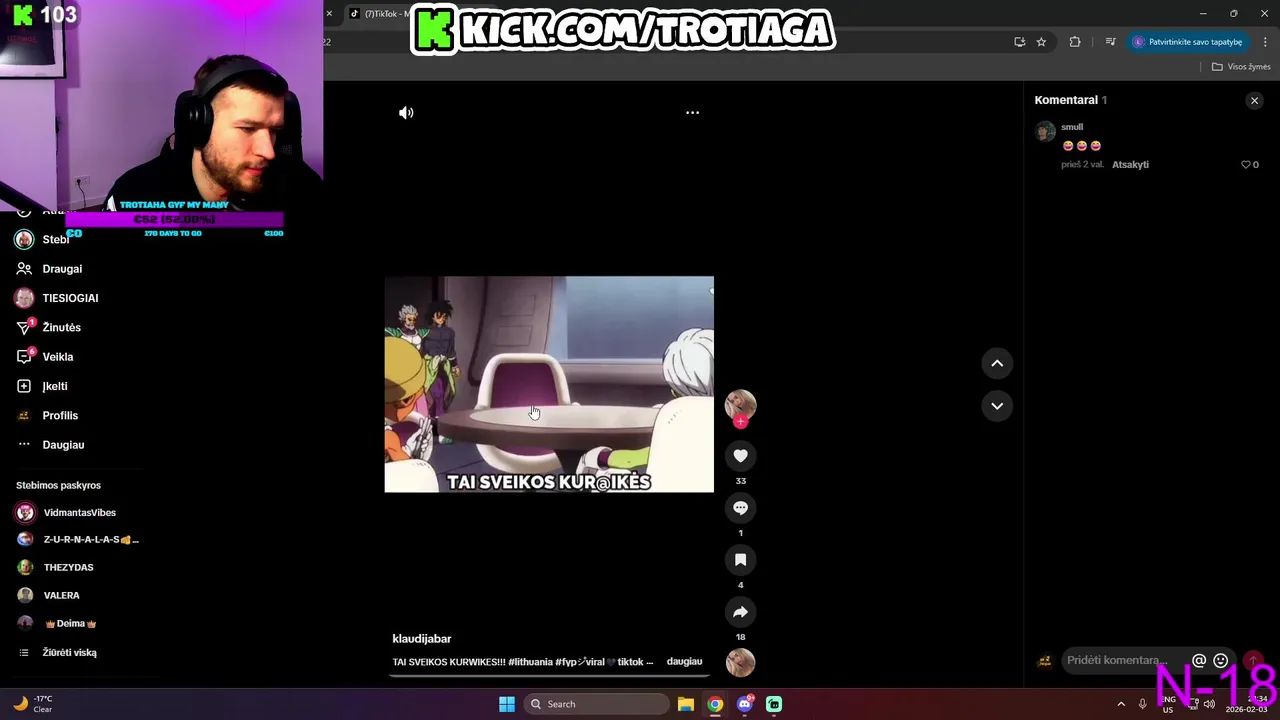The width and height of the screenshot is (1280, 720).
Task: Open THEZYDAS followed account
Action: pos(68,568)
